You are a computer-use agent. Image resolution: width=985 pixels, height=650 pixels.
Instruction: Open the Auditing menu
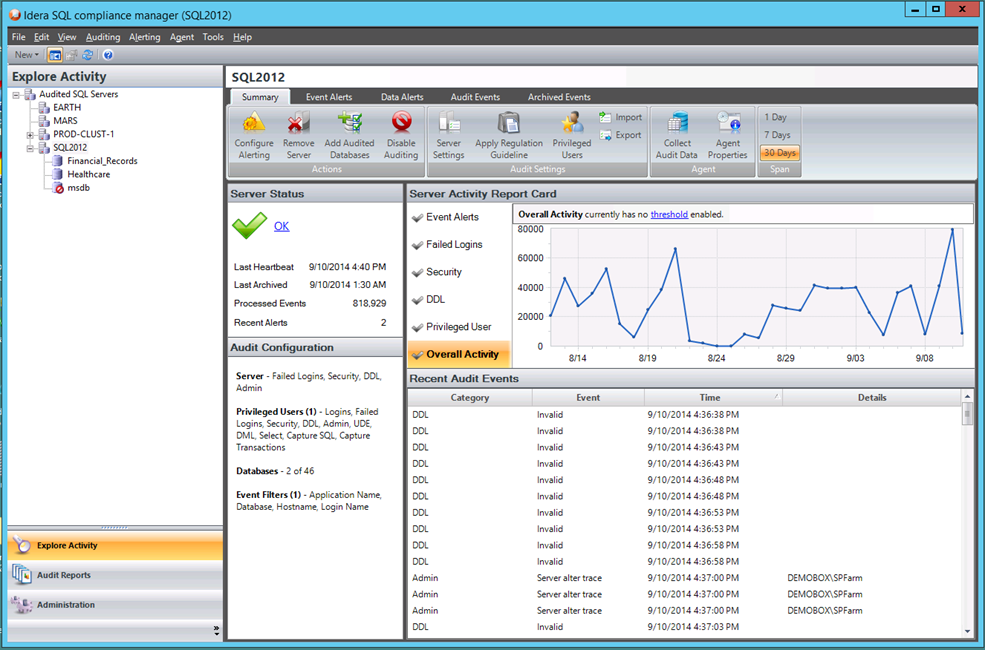click(x=103, y=37)
